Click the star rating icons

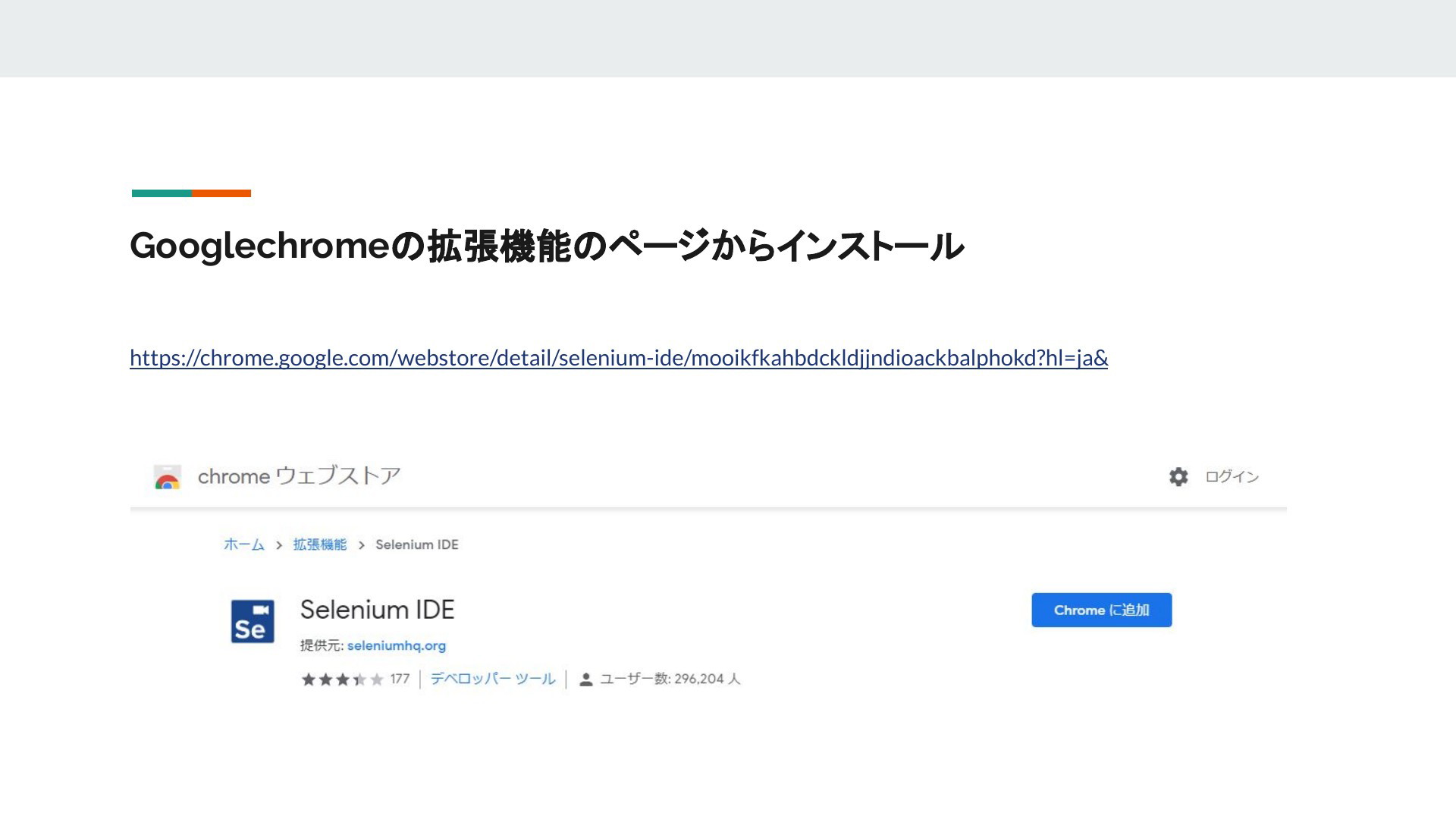coord(343,679)
